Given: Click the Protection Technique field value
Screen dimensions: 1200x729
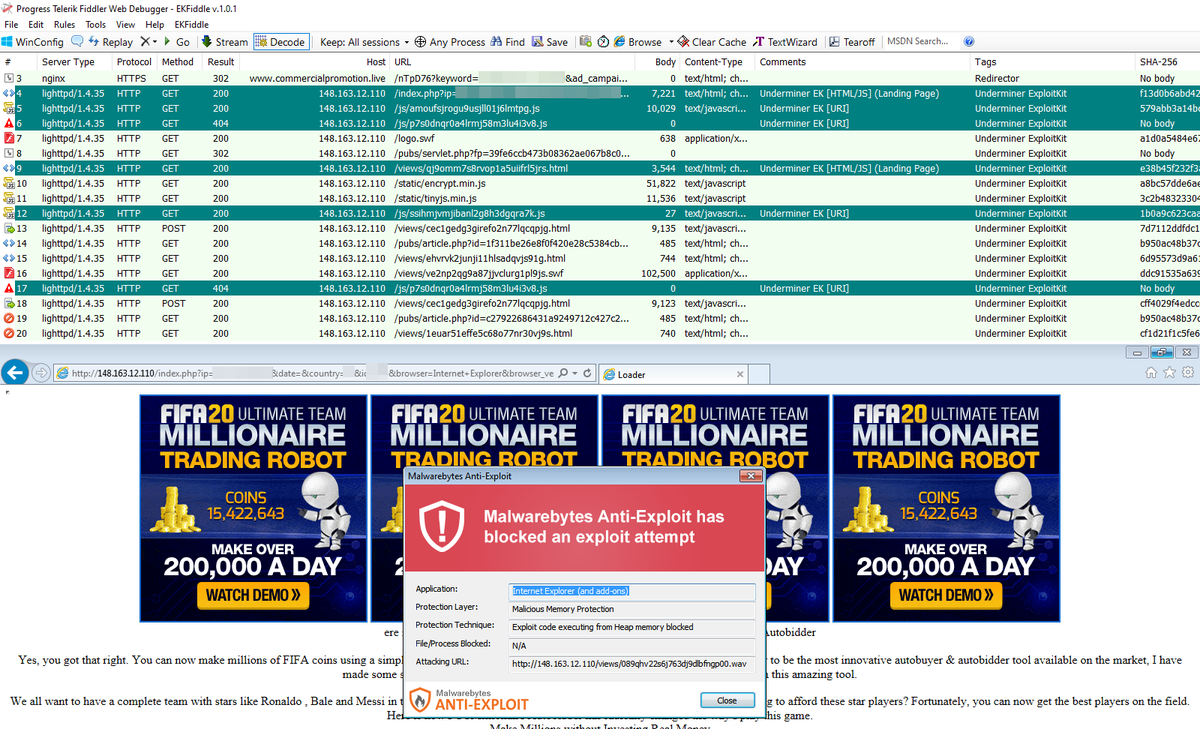Looking at the screenshot, I should pos(633,627).
